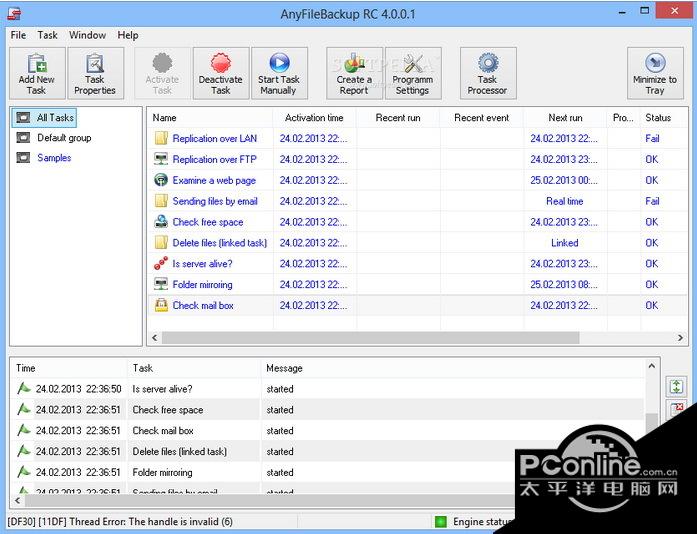The image size is (697, 534).
Task: Click the log Message column header
Action: (x=453, y=368)
